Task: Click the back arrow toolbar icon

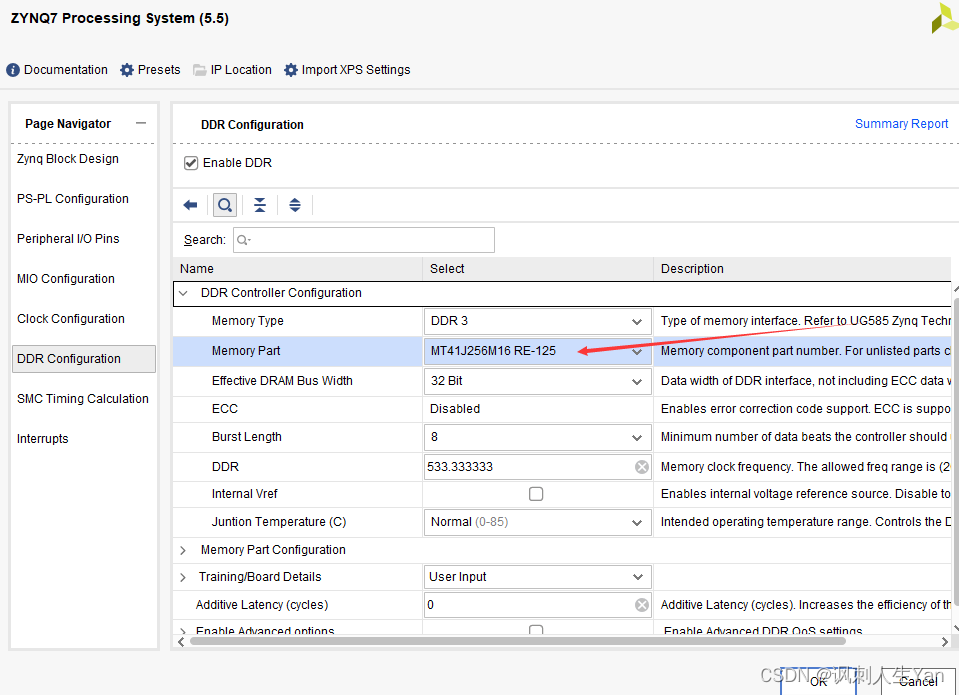Action: [x=190, y=205]
